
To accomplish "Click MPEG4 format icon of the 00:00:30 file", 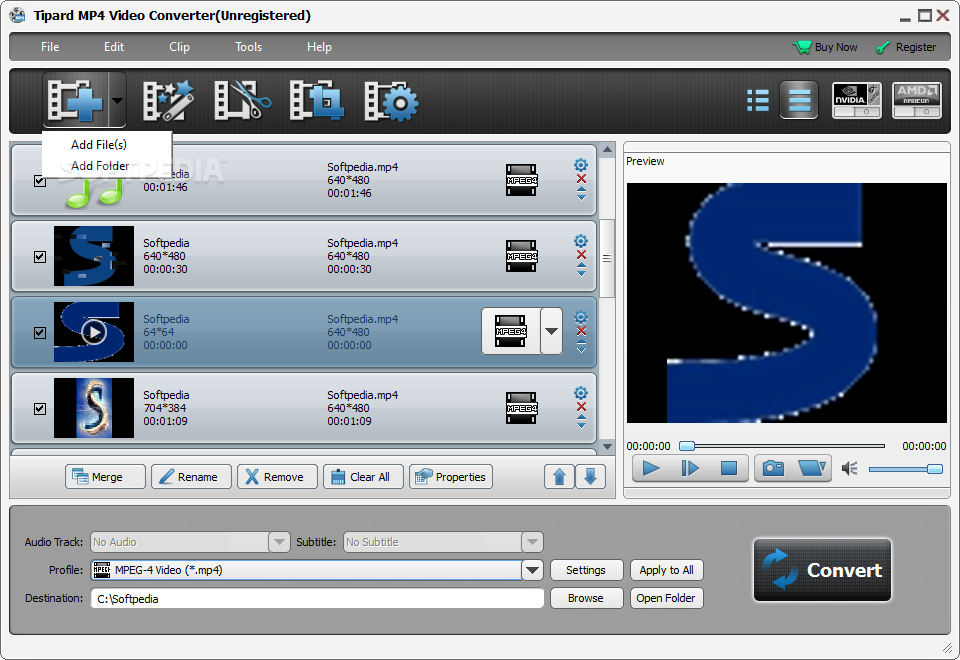I will tap(522, 256).
